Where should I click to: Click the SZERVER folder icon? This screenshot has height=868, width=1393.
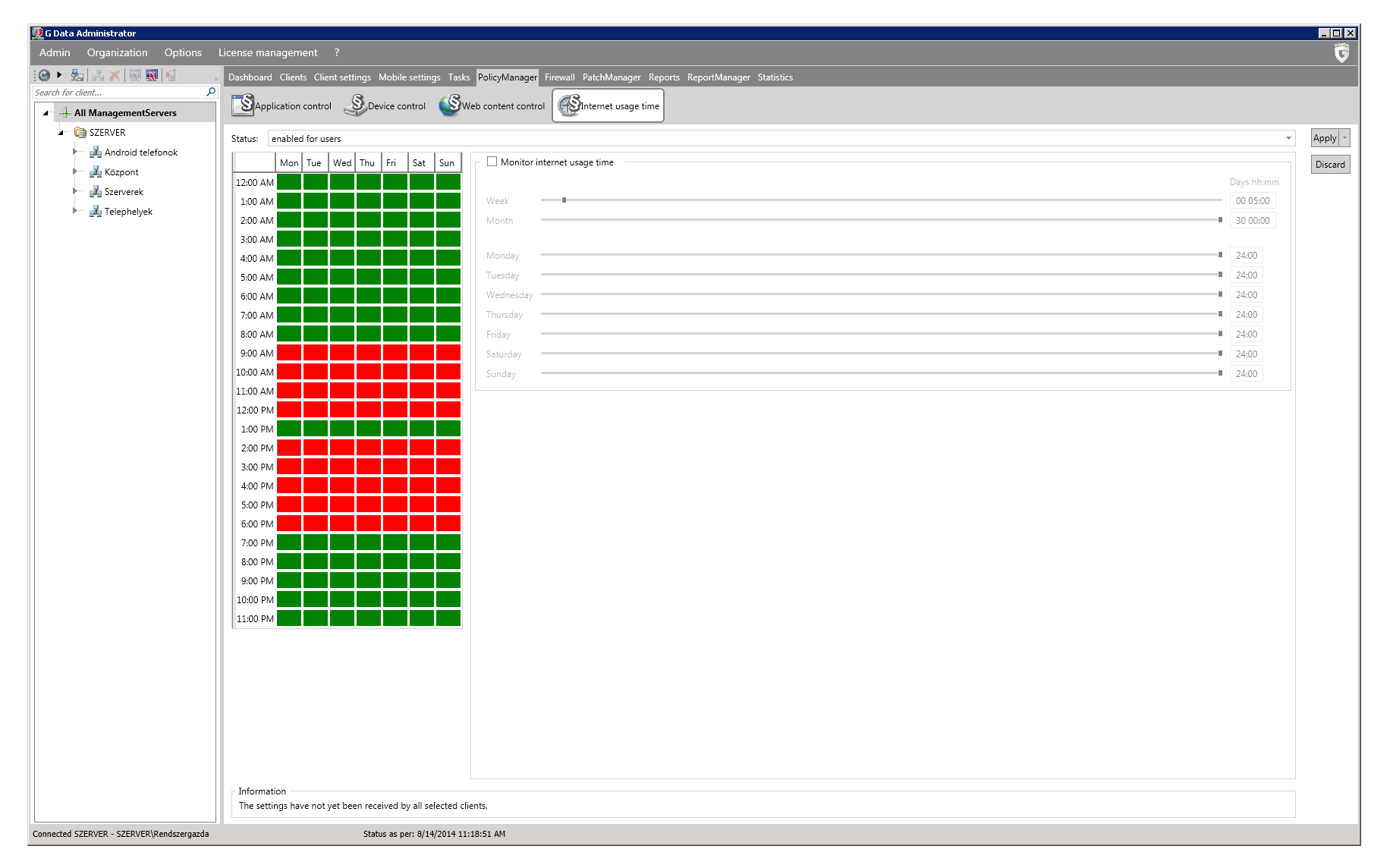pos(80,132)
